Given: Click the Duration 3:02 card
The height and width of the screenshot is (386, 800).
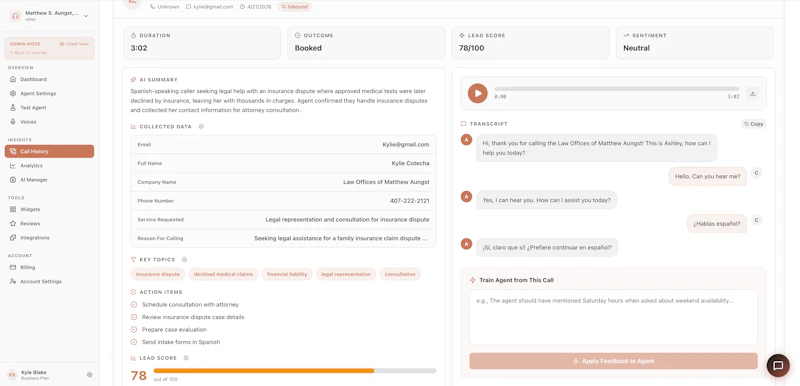Looking at the screenshot, I should tap(202, 43).
